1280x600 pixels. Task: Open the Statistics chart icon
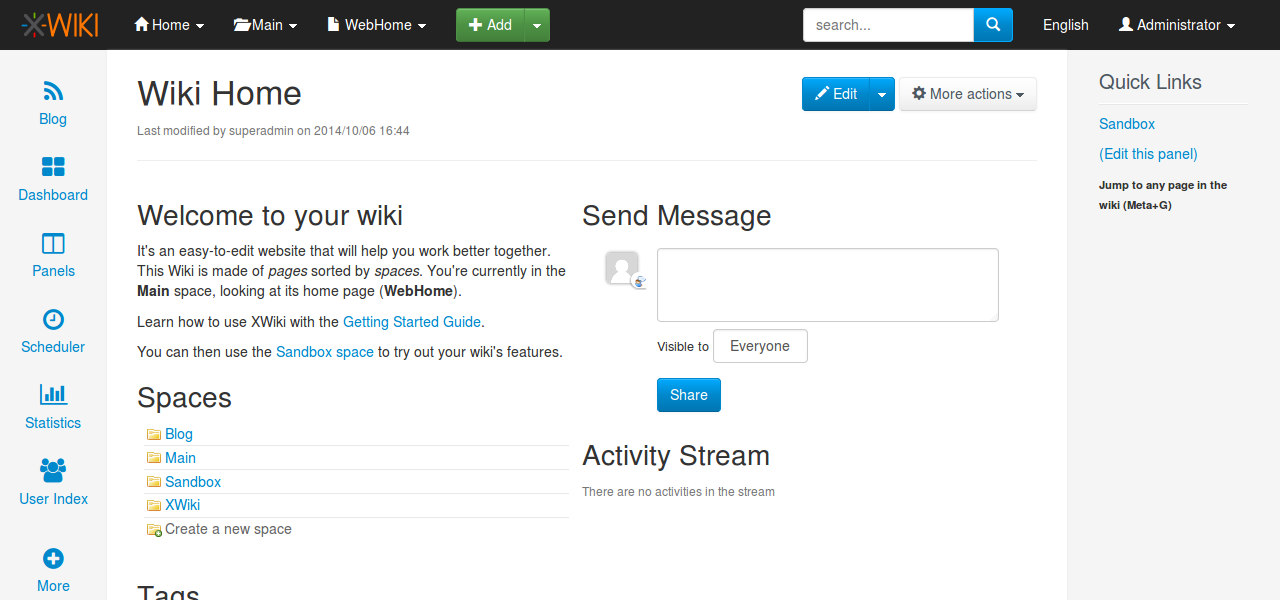point(53,395)
